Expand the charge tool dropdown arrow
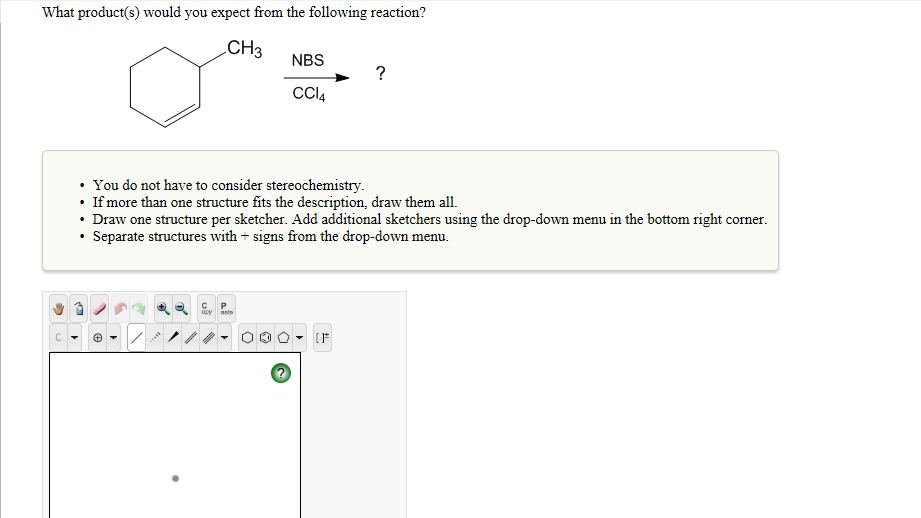The image size is (921, 518). pos(114,338)
